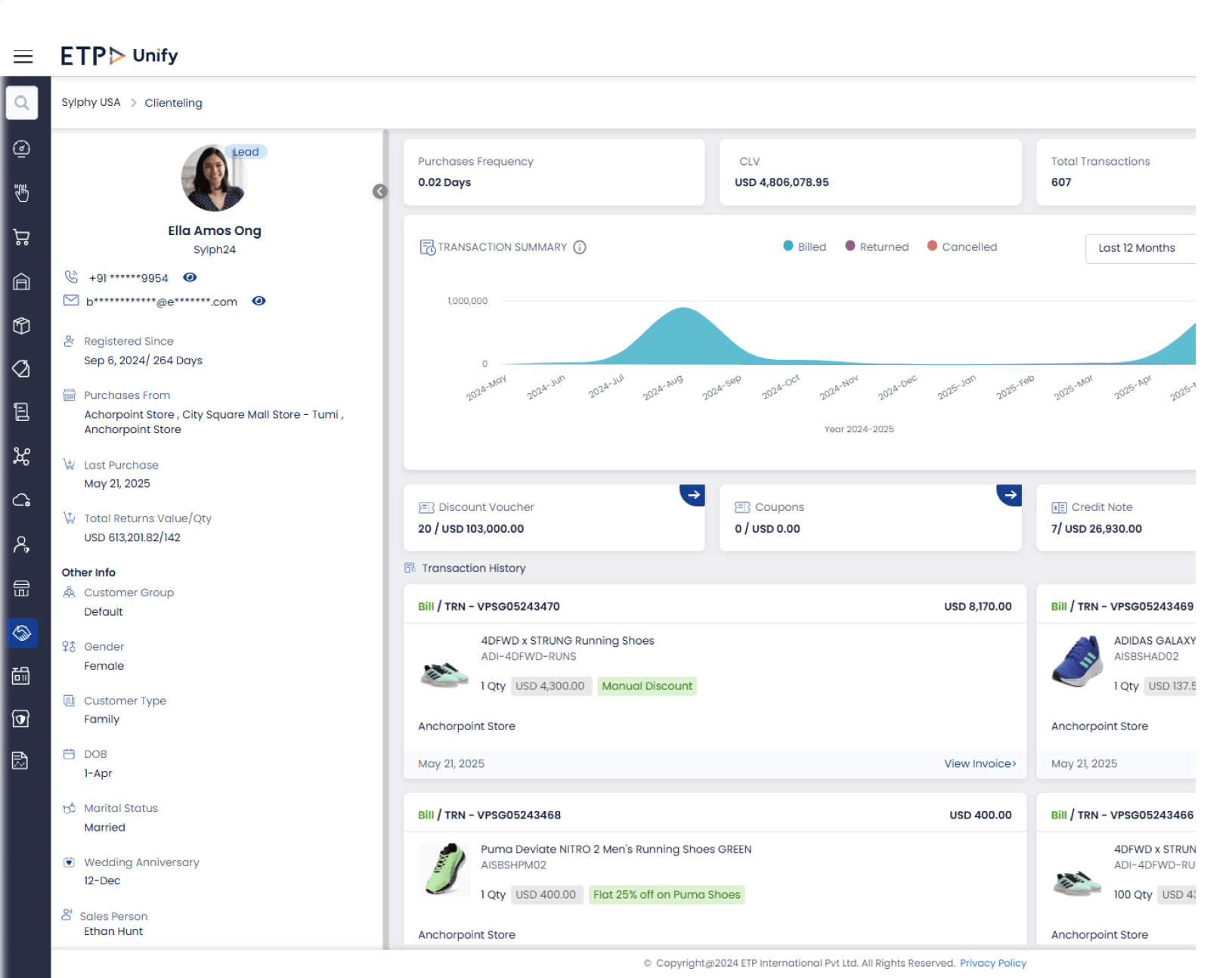Select the Clienteling breadcrumb item

(x=173, y=103)
